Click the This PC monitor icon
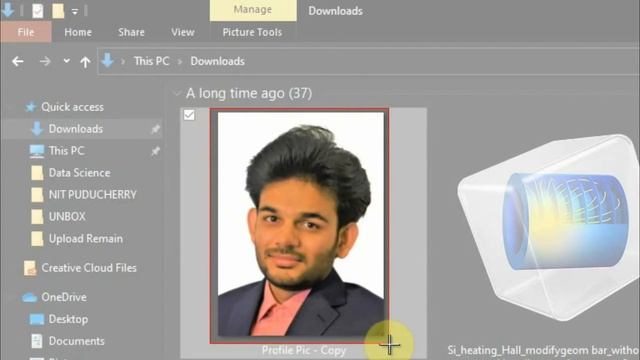 click(37, 151)
